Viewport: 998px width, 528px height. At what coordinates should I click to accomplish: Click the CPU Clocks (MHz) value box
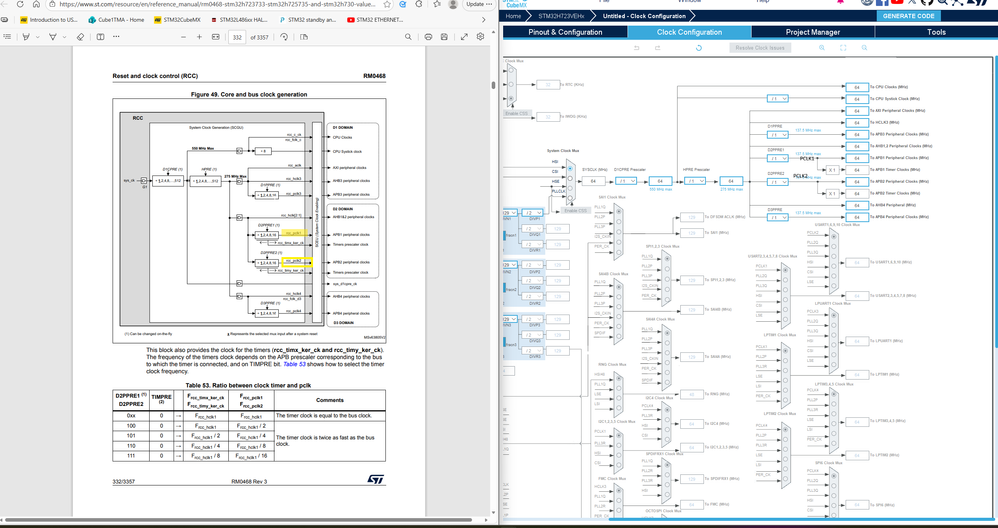[x=857, y=87]
